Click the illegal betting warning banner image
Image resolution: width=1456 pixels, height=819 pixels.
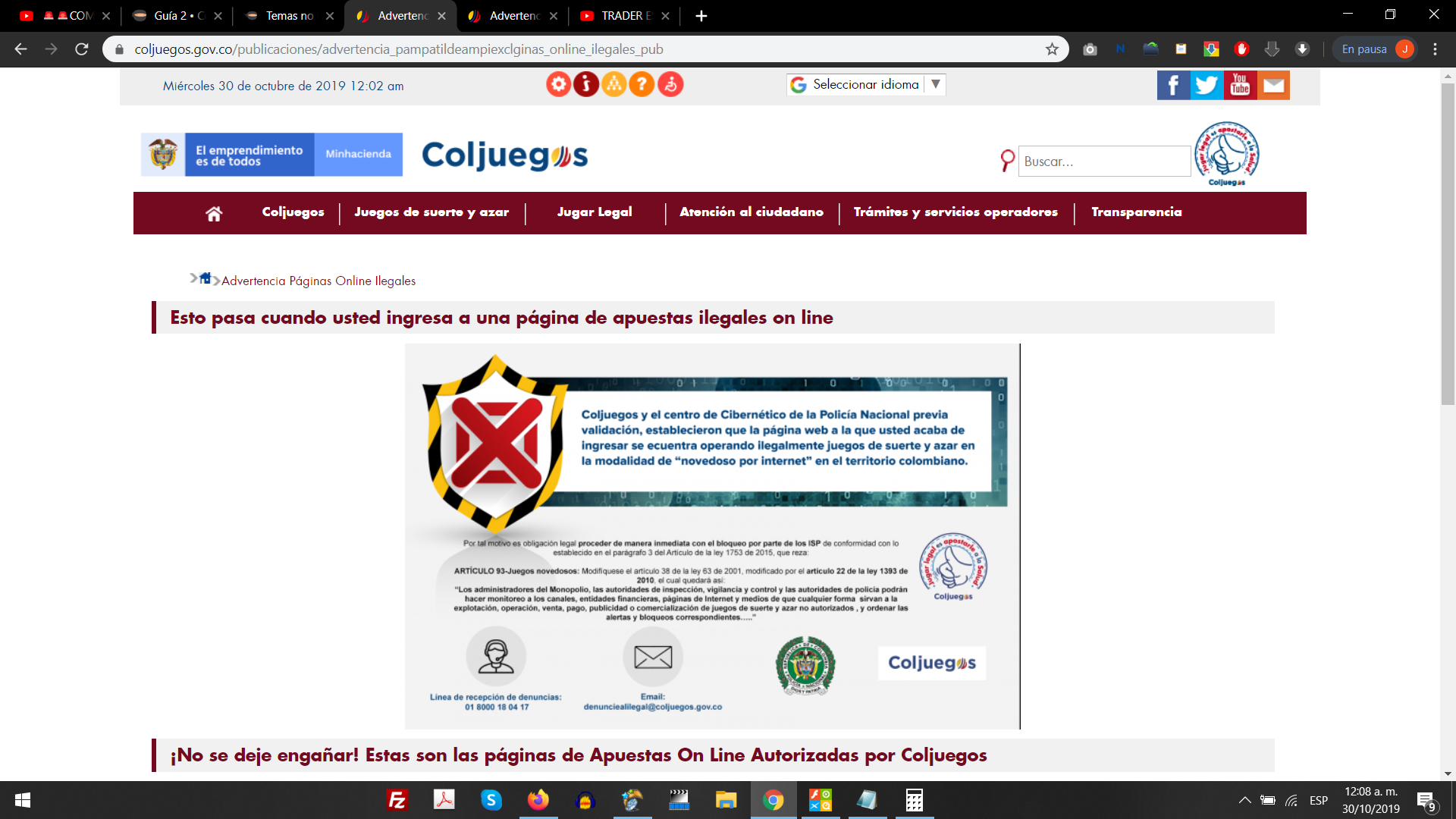point(712,536)
